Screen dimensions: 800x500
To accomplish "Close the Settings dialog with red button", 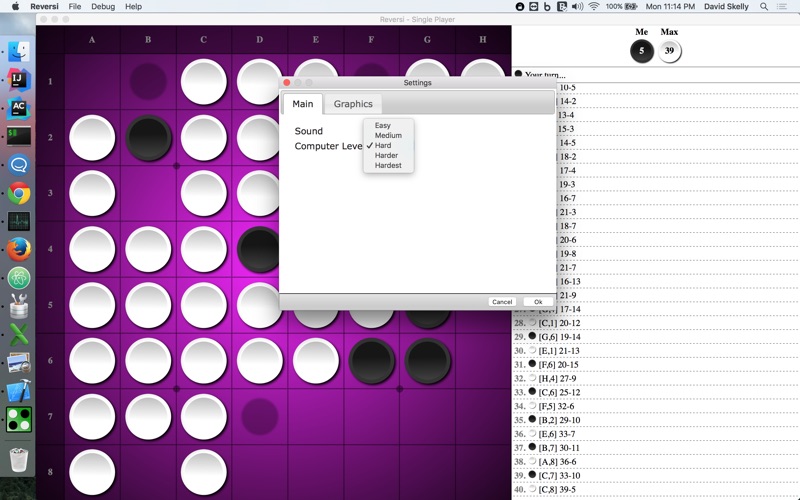I will pyautogui.click(x=287, y=82).
